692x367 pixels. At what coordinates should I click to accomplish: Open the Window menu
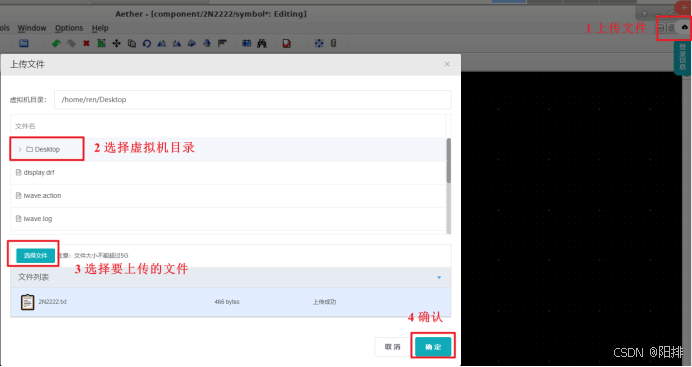tap(32, 28)
